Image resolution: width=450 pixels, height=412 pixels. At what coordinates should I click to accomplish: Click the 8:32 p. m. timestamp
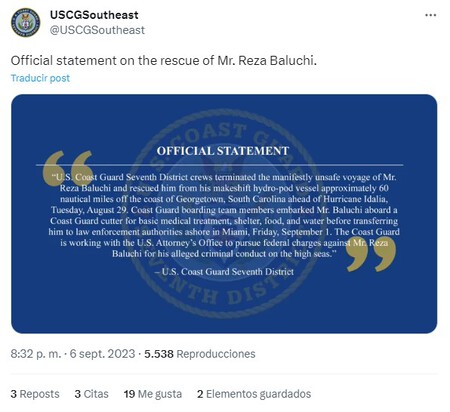click(36, 354)
